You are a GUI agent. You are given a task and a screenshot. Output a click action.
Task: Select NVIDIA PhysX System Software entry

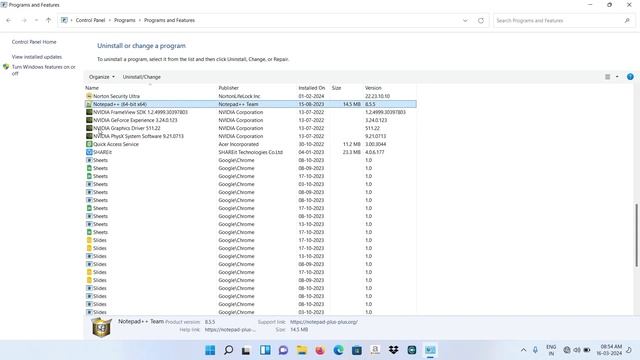click(x=251, y=136)
